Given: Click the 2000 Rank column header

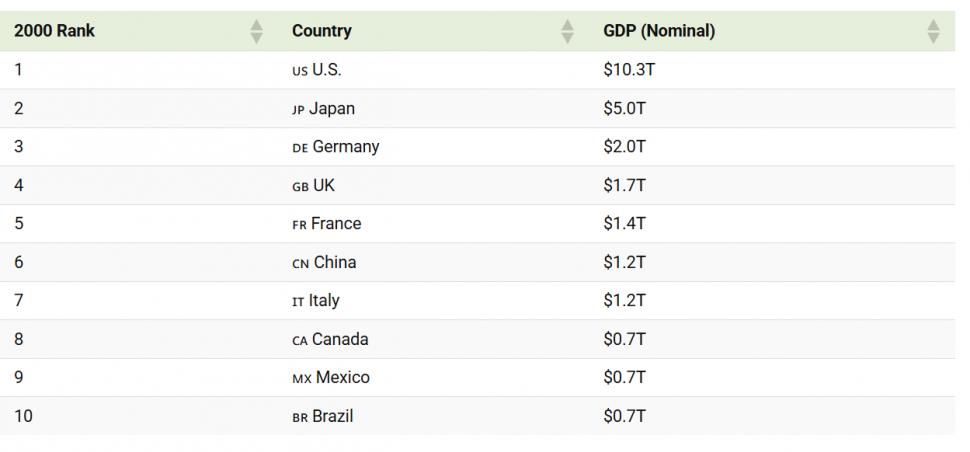Looking at the screenshot, I should pos(55,31).
